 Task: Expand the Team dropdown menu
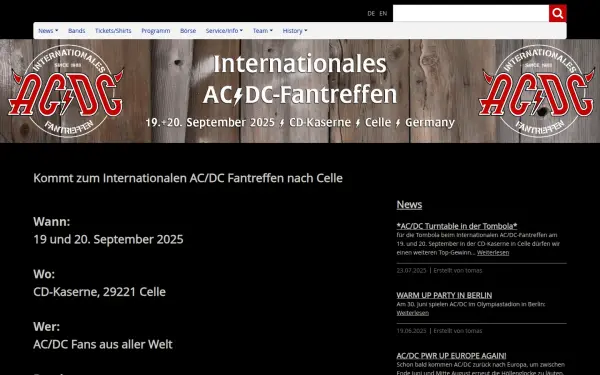click(x=262, y=31)
